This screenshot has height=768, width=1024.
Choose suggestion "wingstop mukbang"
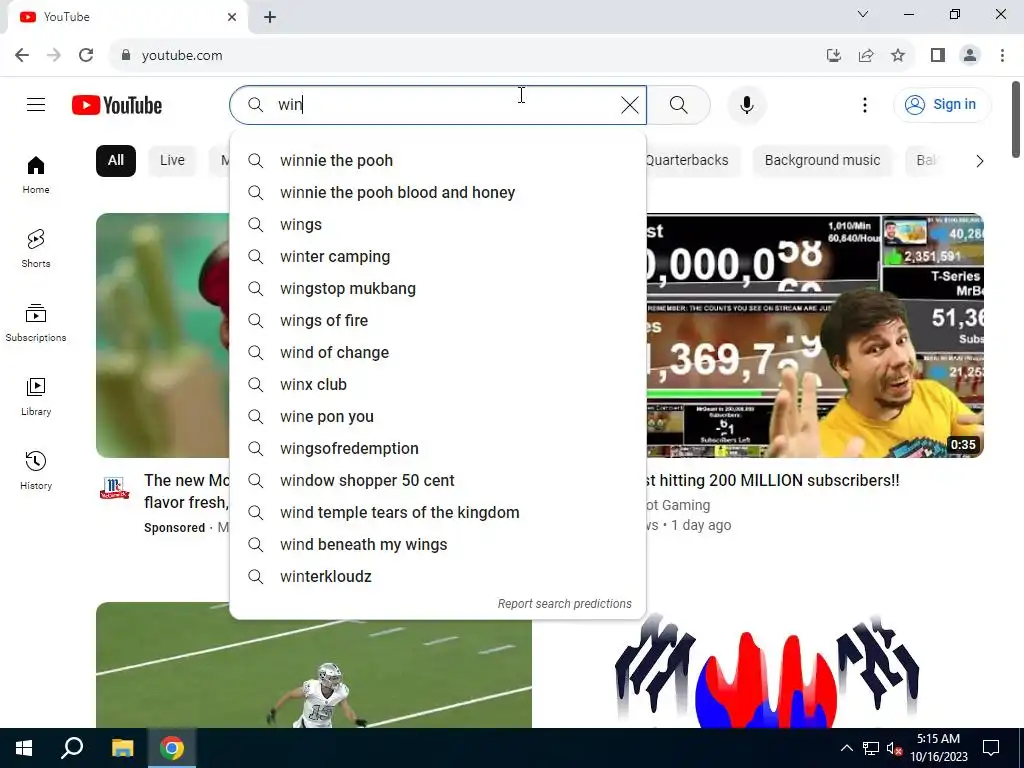438,289
